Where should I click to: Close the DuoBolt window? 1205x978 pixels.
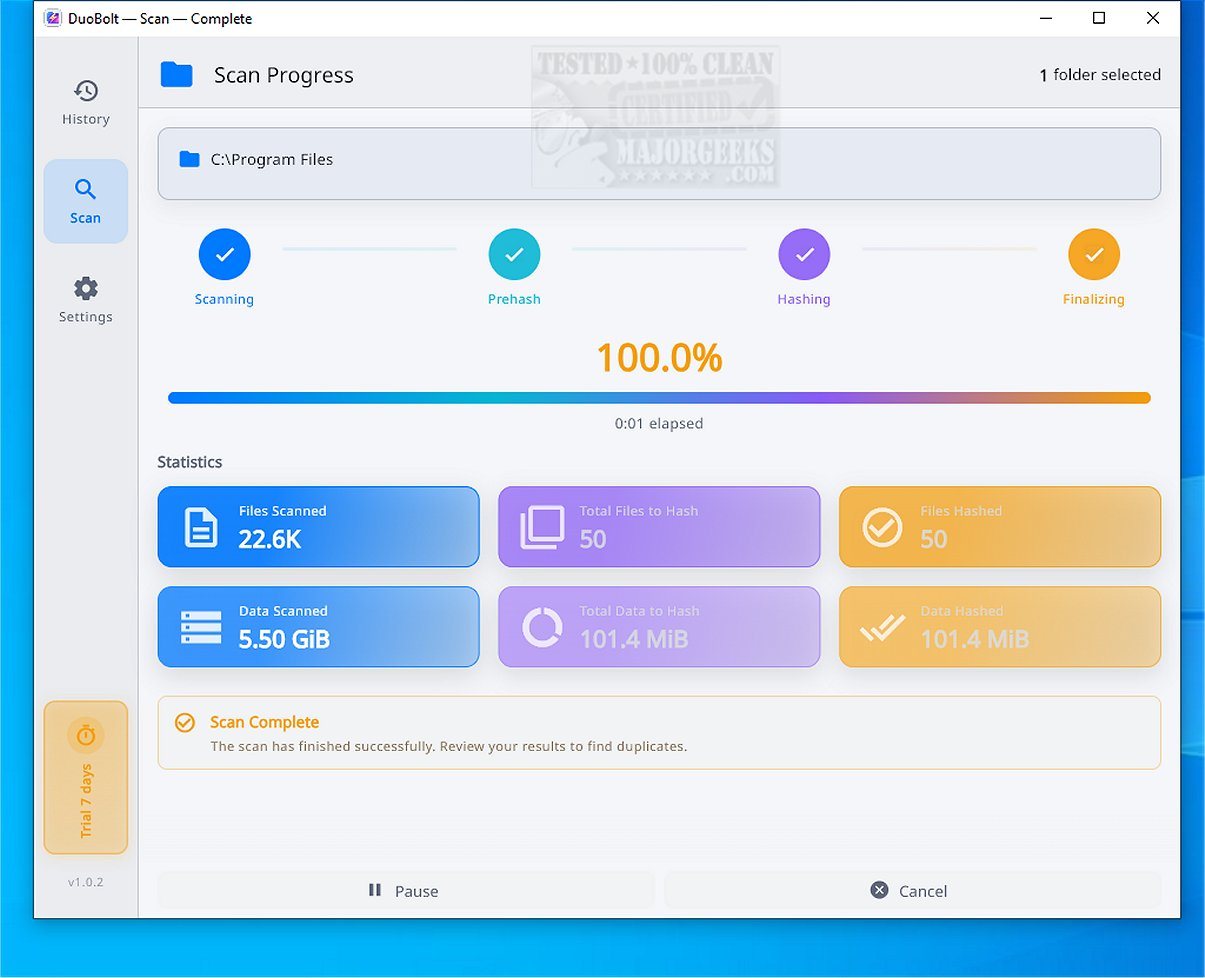(x=1153, y=18)
